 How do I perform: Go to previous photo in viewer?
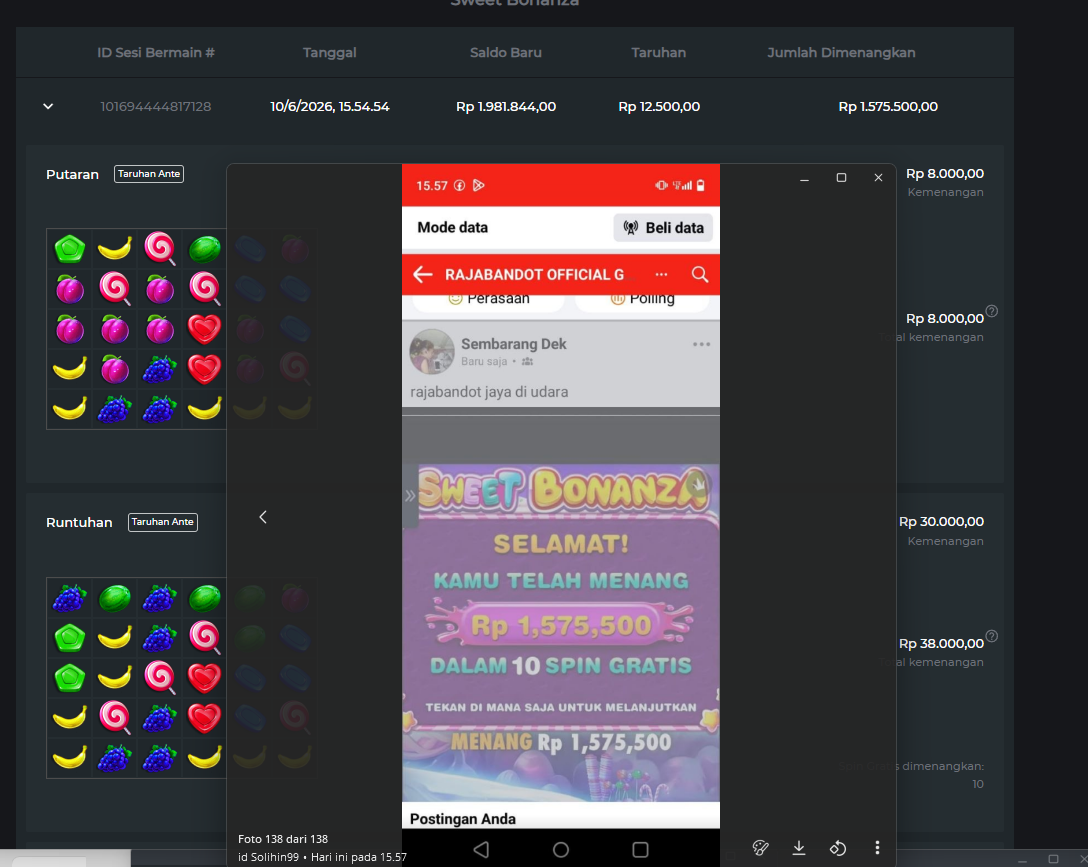pyautogui.click(x=263, y=517)
